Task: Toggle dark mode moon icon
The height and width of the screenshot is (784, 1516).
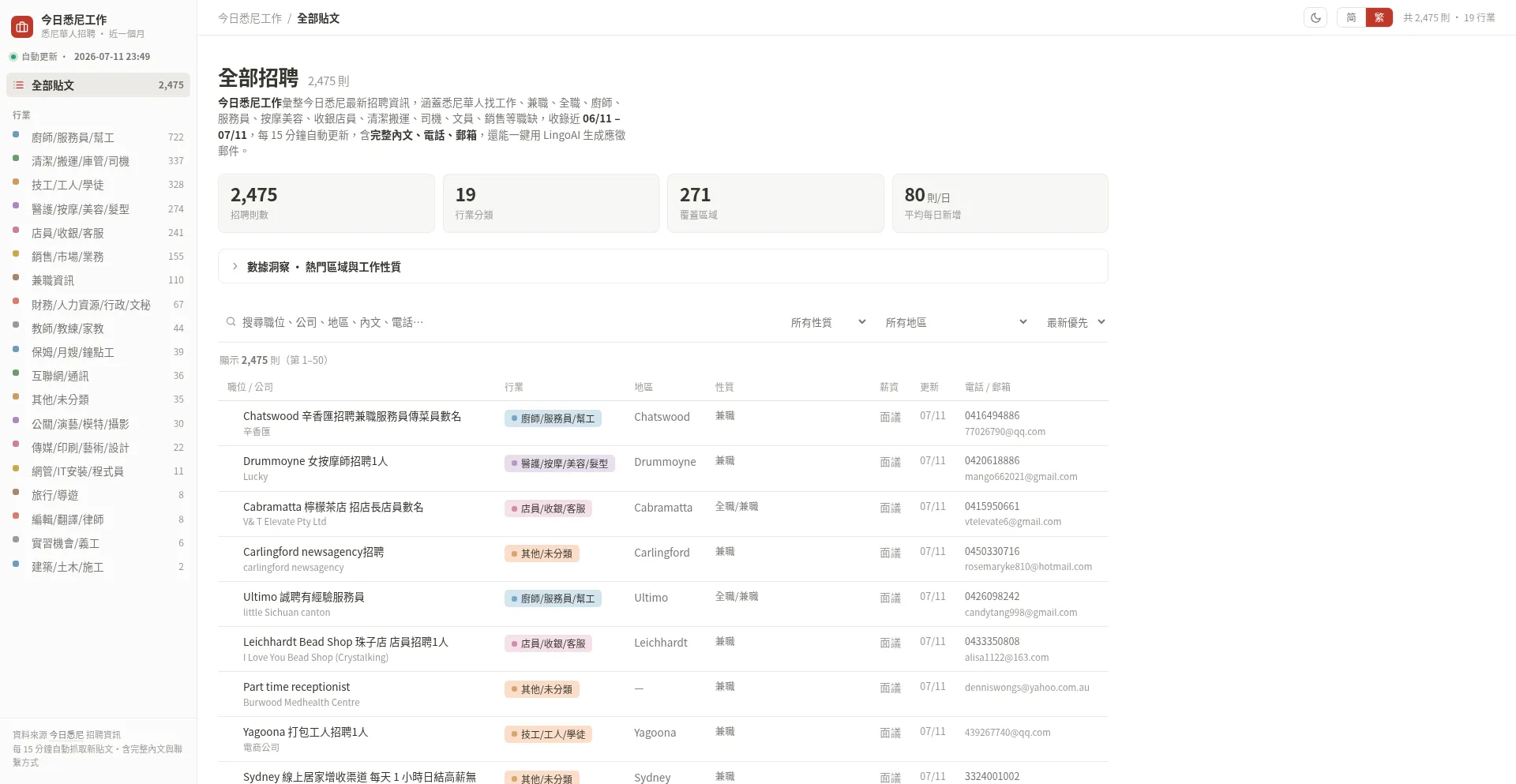Action: click(1315, 17)
